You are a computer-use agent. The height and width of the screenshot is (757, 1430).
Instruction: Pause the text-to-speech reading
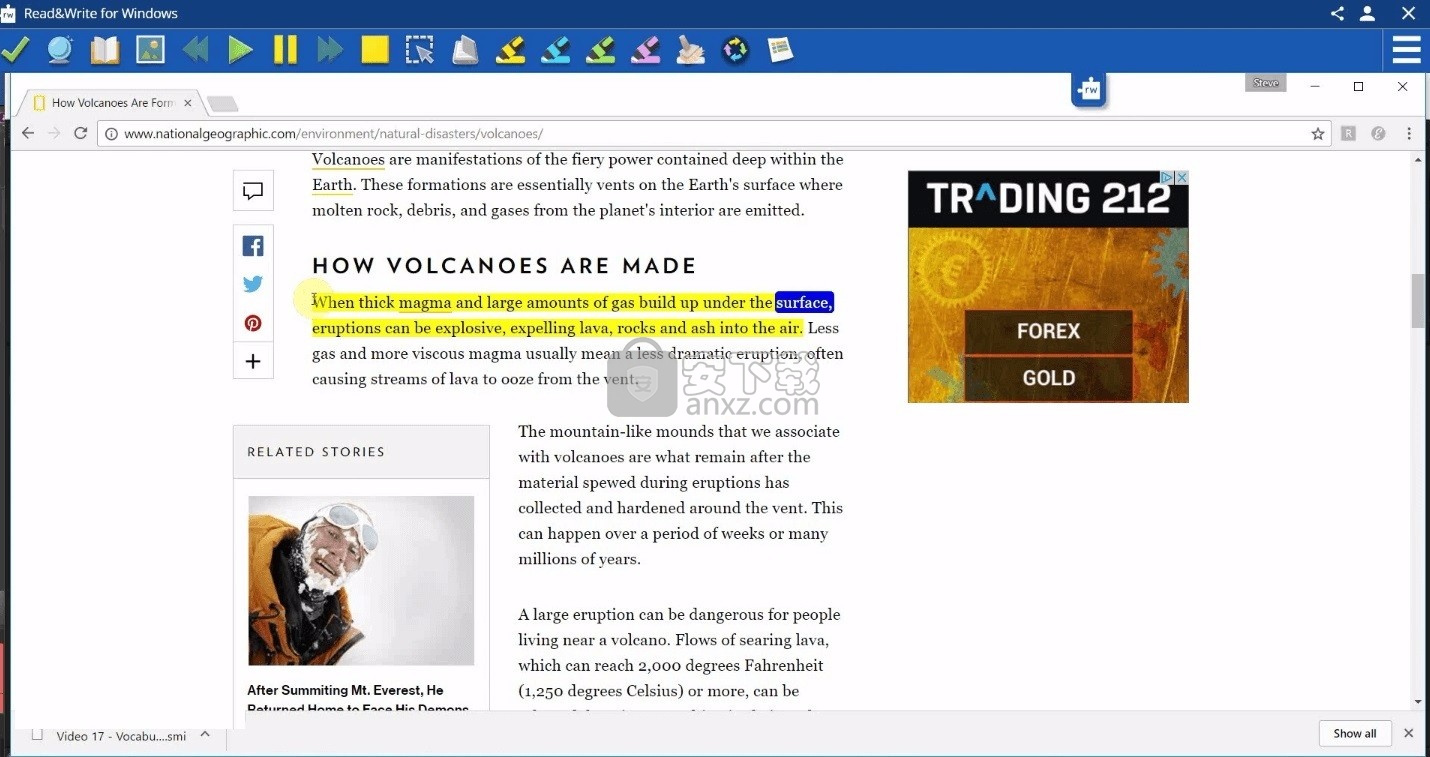point(285,49)
